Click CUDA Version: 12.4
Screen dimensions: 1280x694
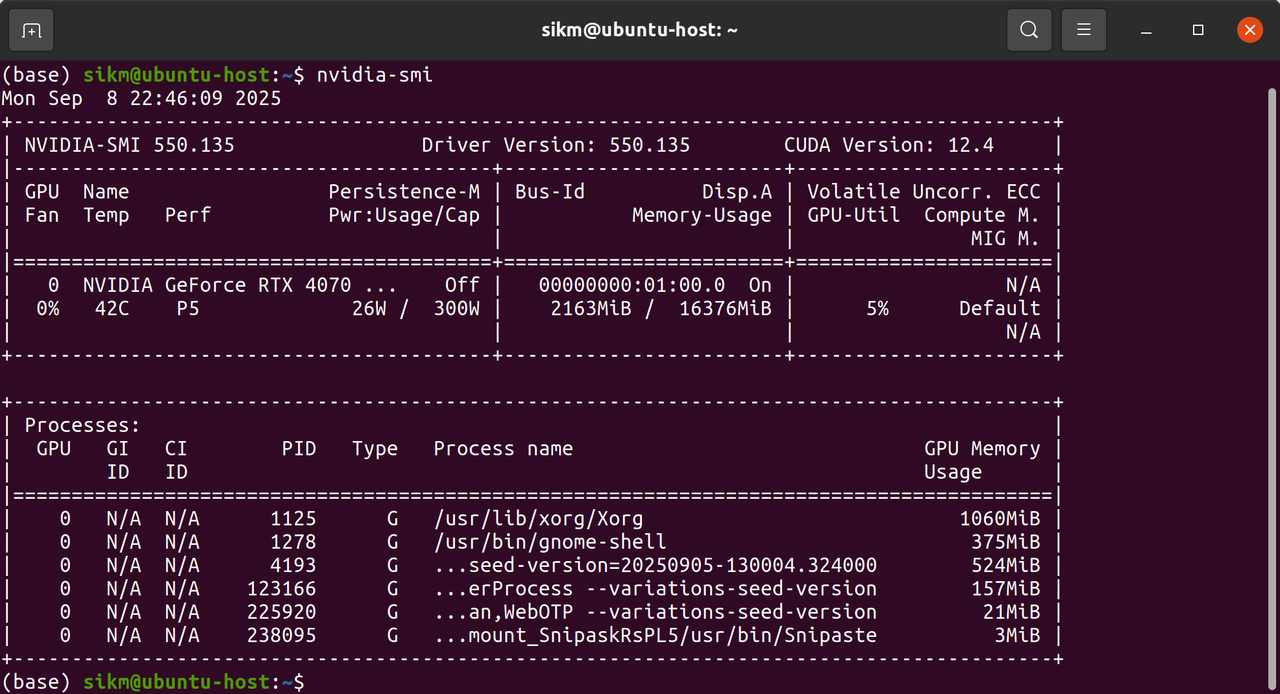pyautogui.click(x=889, y=145)
